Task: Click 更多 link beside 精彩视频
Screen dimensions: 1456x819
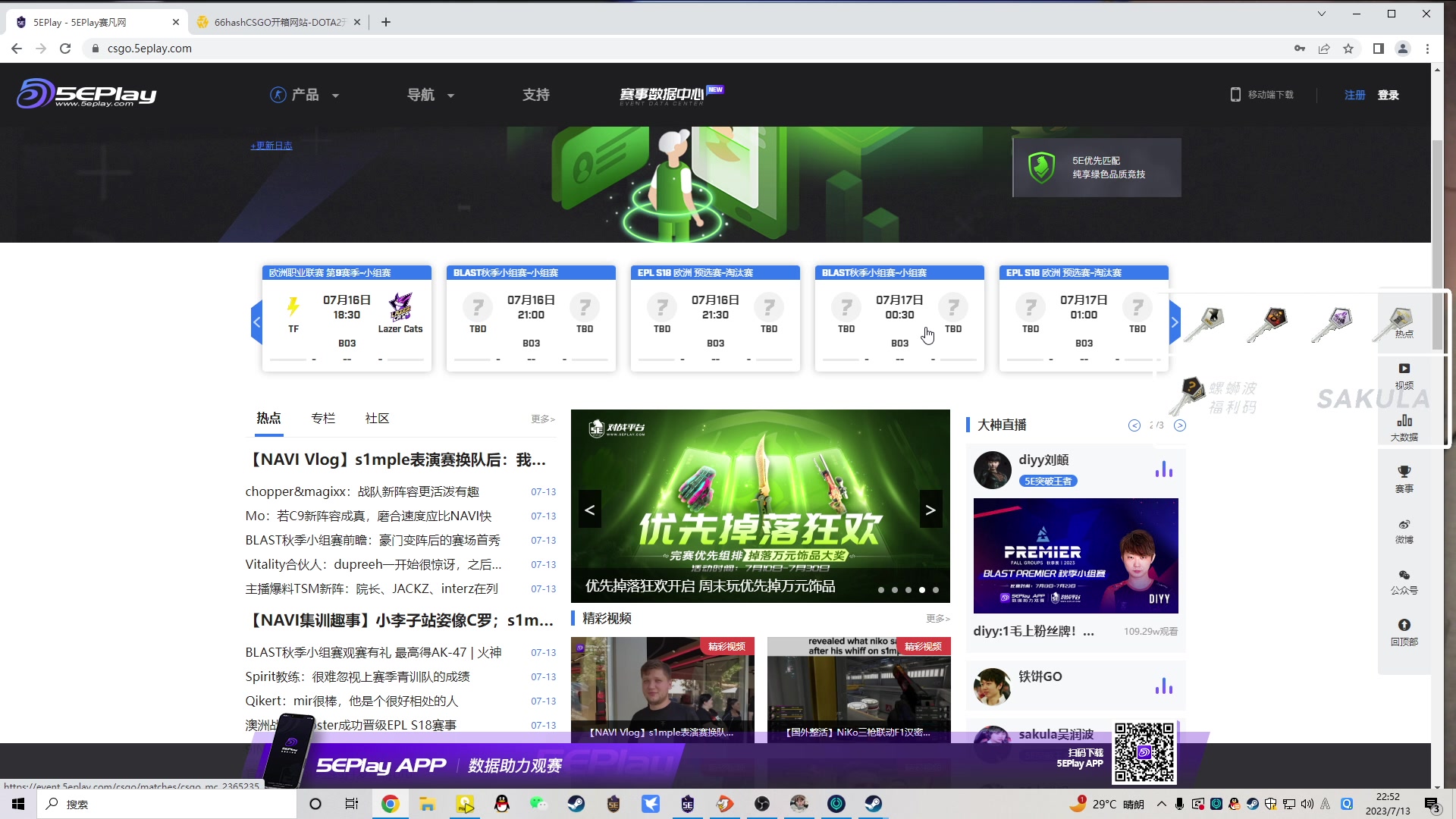Action: pyautogui.click(x=938, y=618)
